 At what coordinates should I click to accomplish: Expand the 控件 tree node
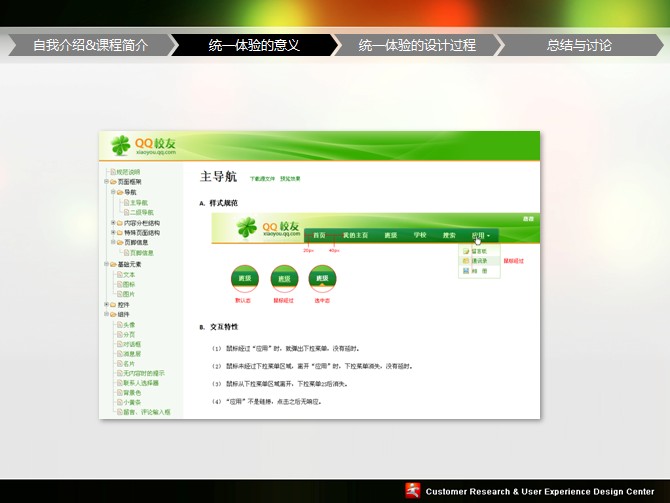pyautogui.click(x=106, y=304)
